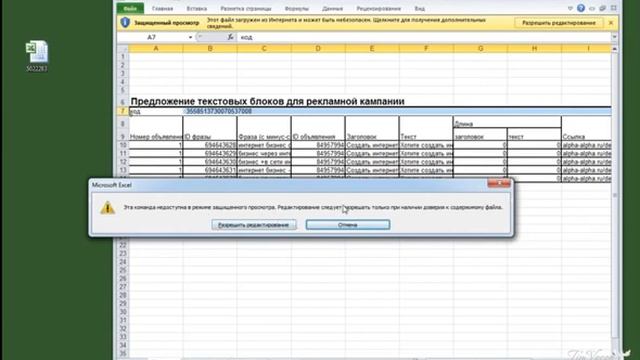The image size is (640, 360).
Task: Select row 25 header
Action: 122,270
